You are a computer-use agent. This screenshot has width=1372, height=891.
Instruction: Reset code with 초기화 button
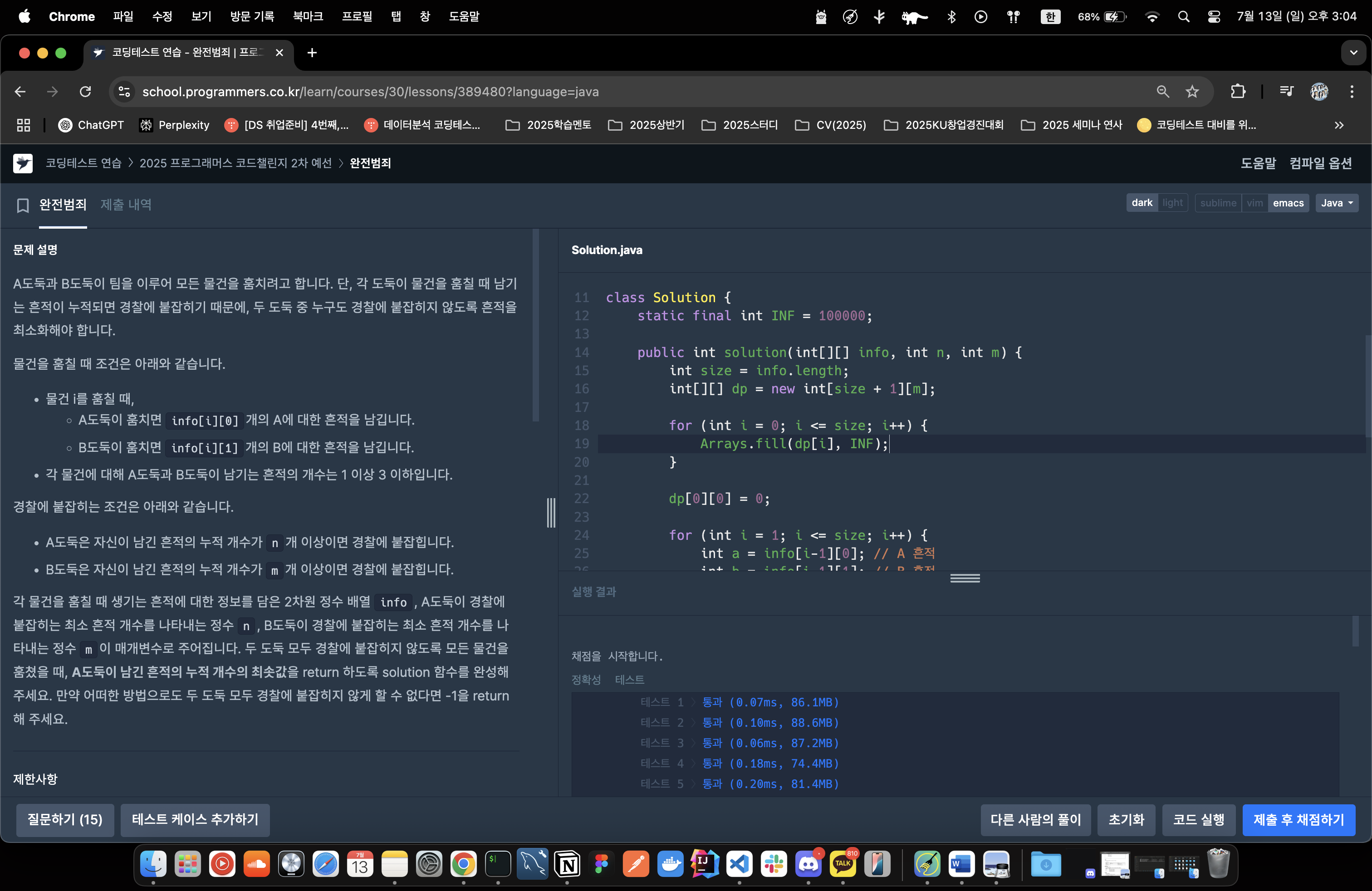tap(1126, 819)
